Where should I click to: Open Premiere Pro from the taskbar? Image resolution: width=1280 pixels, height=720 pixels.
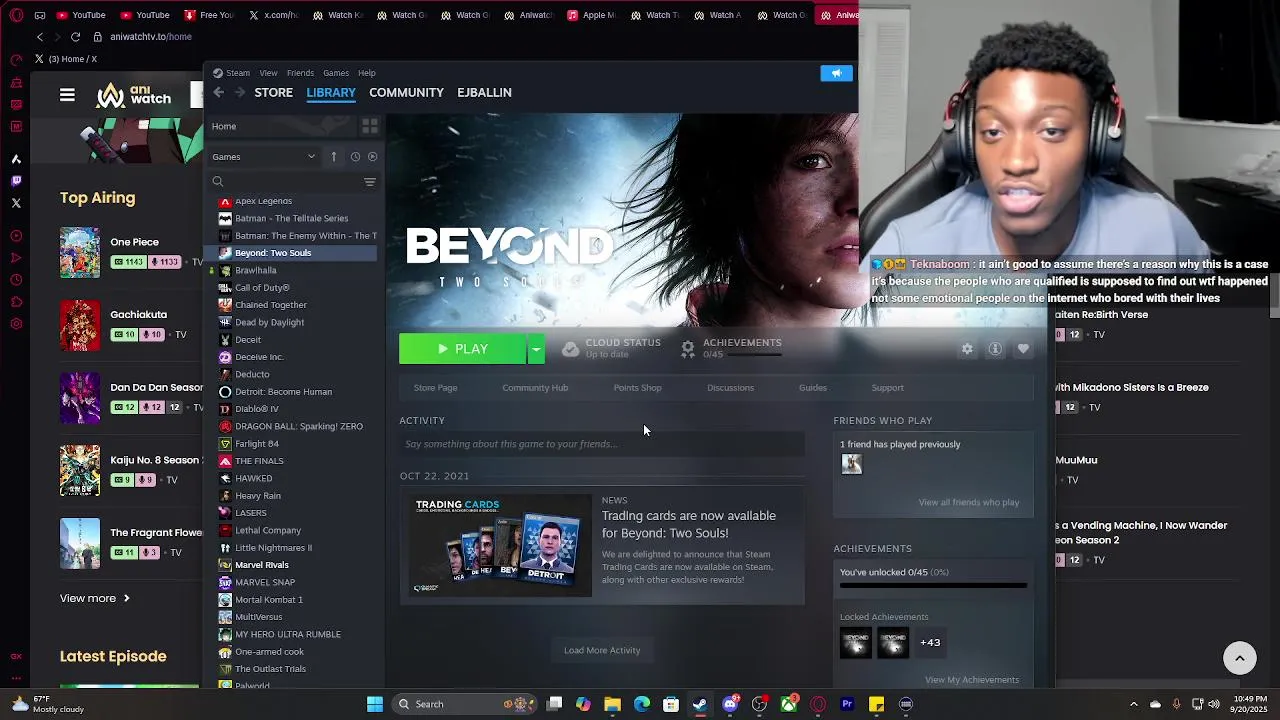[847, 704]
